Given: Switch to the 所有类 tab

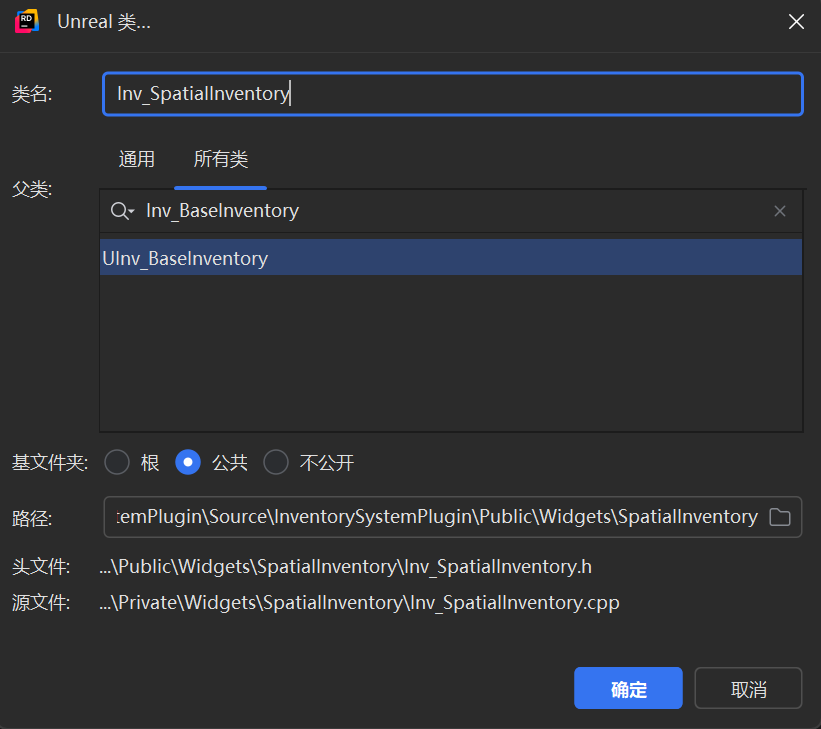Looking at the screenshot, I should 220,159.
